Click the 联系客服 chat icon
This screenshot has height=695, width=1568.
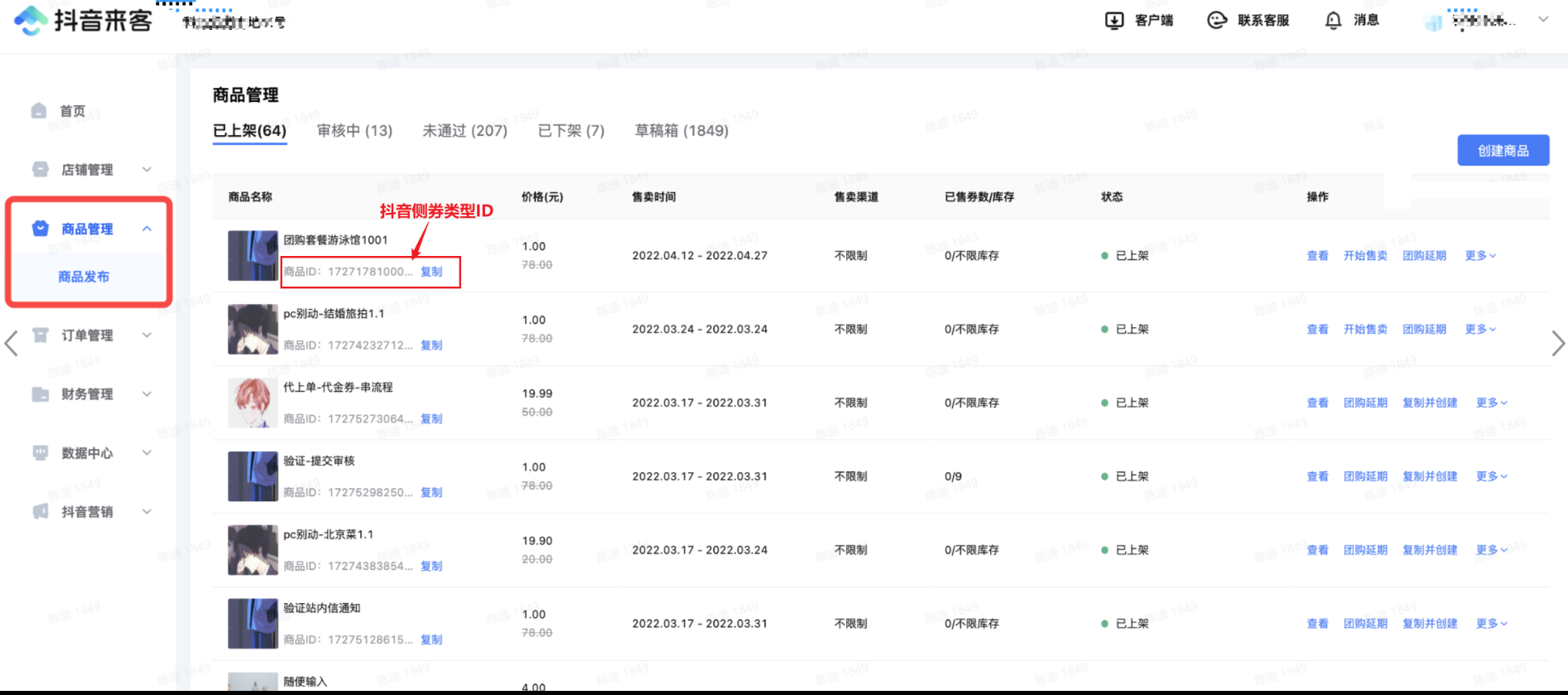[1217, 21]
